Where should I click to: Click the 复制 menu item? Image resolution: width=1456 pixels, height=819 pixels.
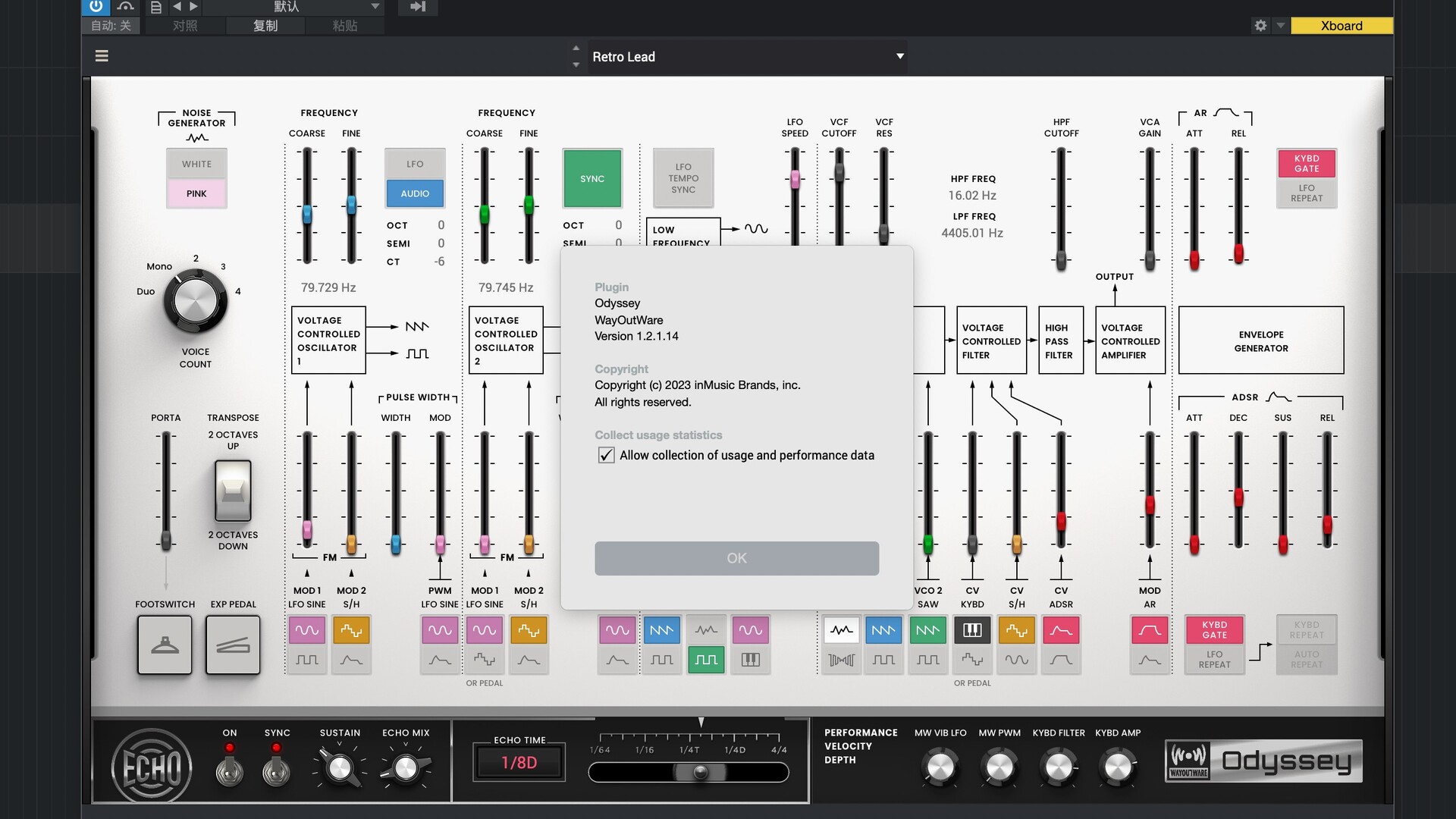(265, 26)
